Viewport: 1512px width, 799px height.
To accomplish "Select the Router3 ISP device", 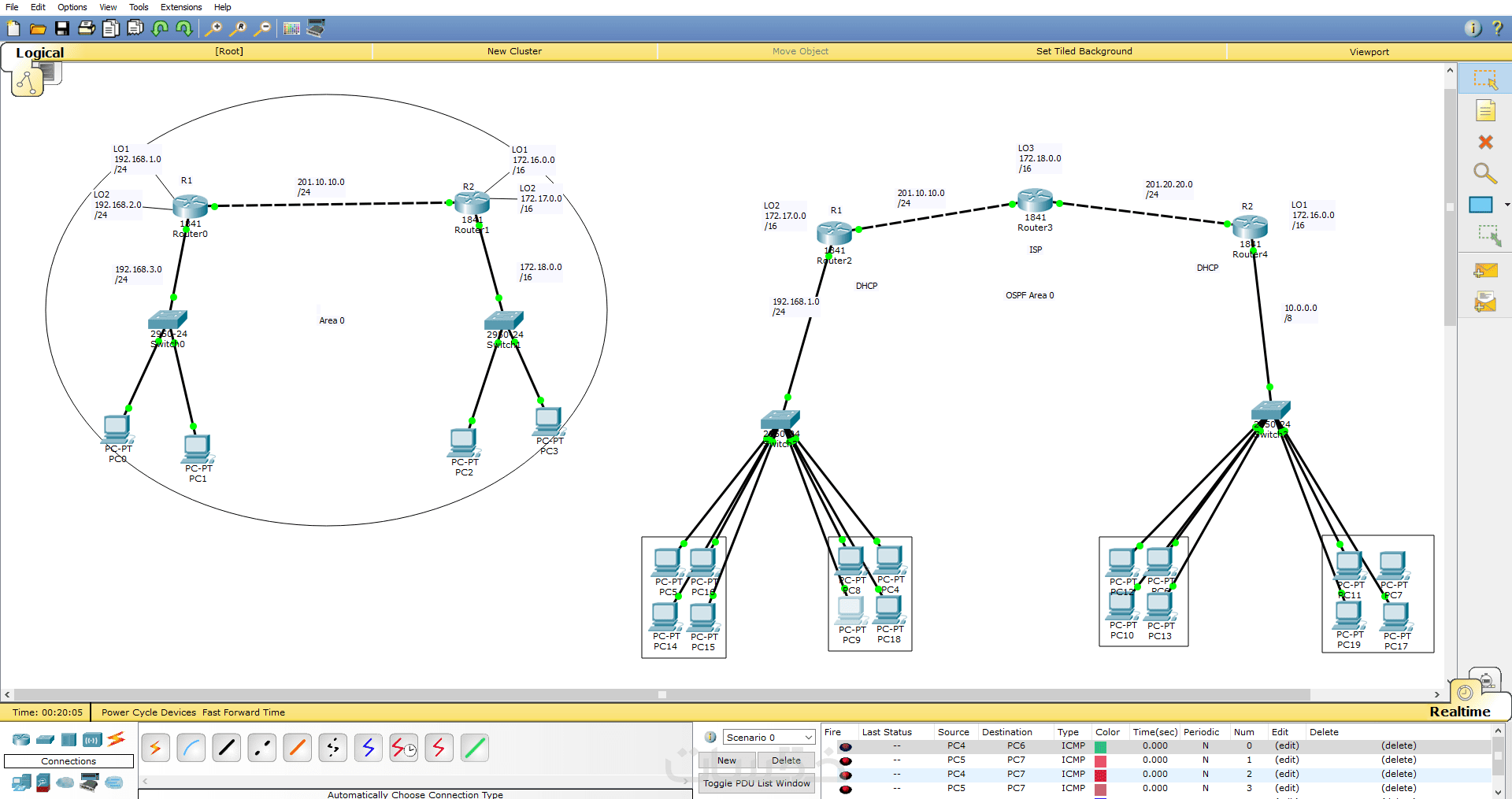I will coord(1035,200).
